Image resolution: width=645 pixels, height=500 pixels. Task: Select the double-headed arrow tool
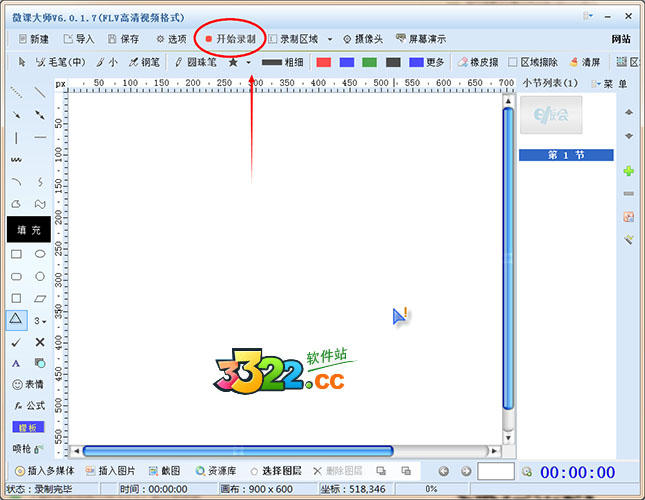pos(40,115)
